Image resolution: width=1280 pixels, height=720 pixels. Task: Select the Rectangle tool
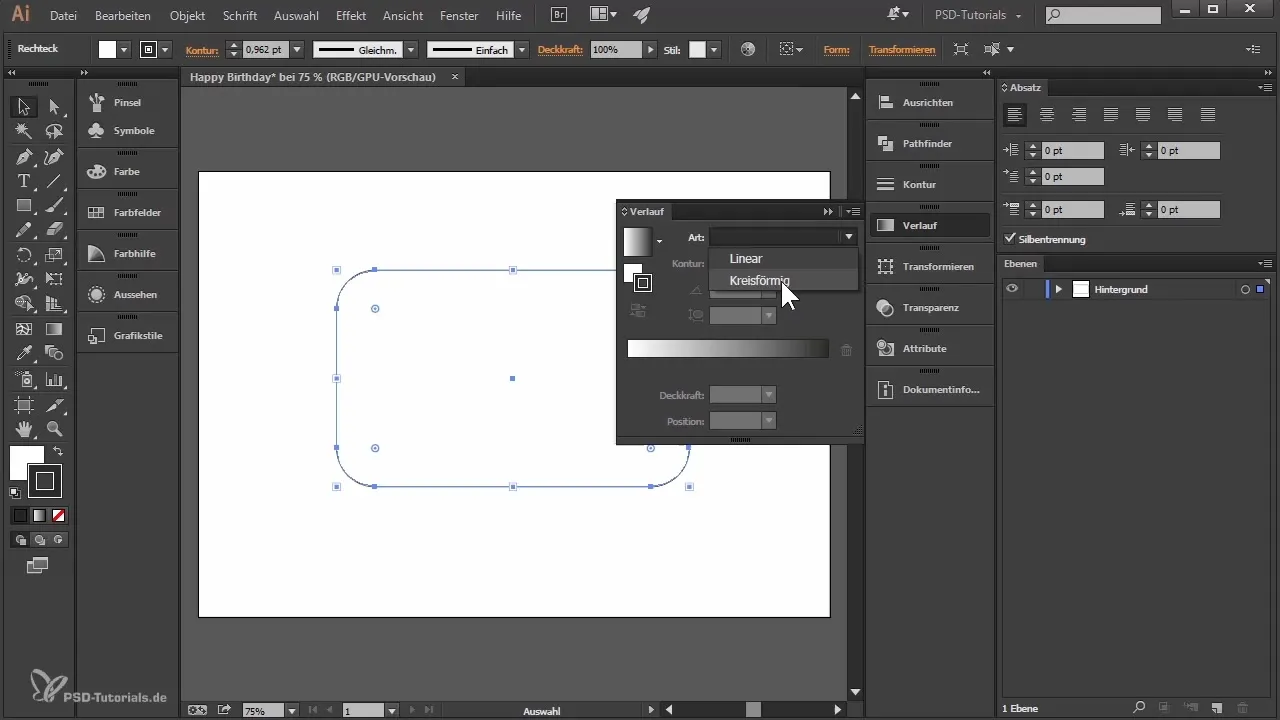pyautogui.click(x=24, y=205)
